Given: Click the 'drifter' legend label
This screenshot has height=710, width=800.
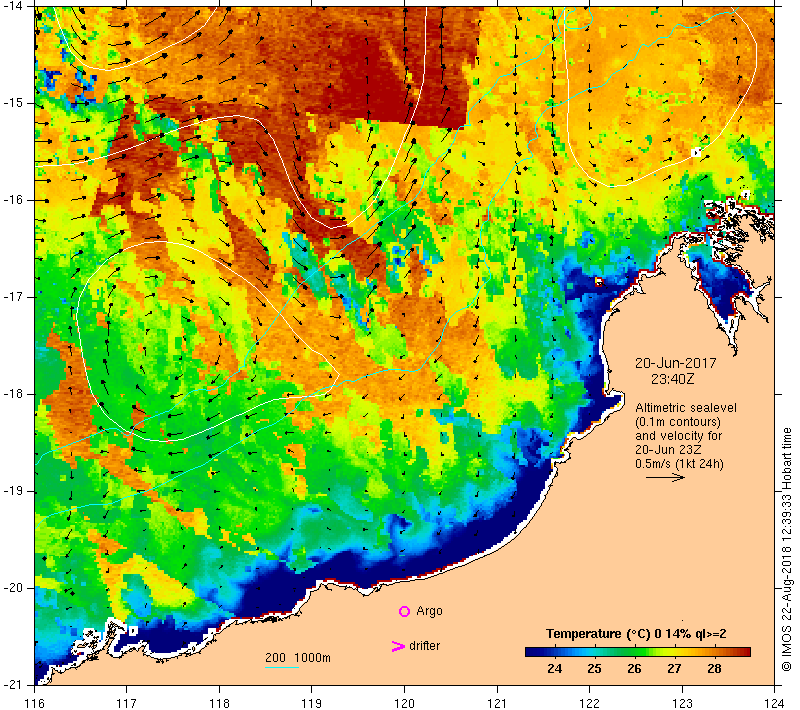Looking at the screenshot, I should (x=424, y=646).
